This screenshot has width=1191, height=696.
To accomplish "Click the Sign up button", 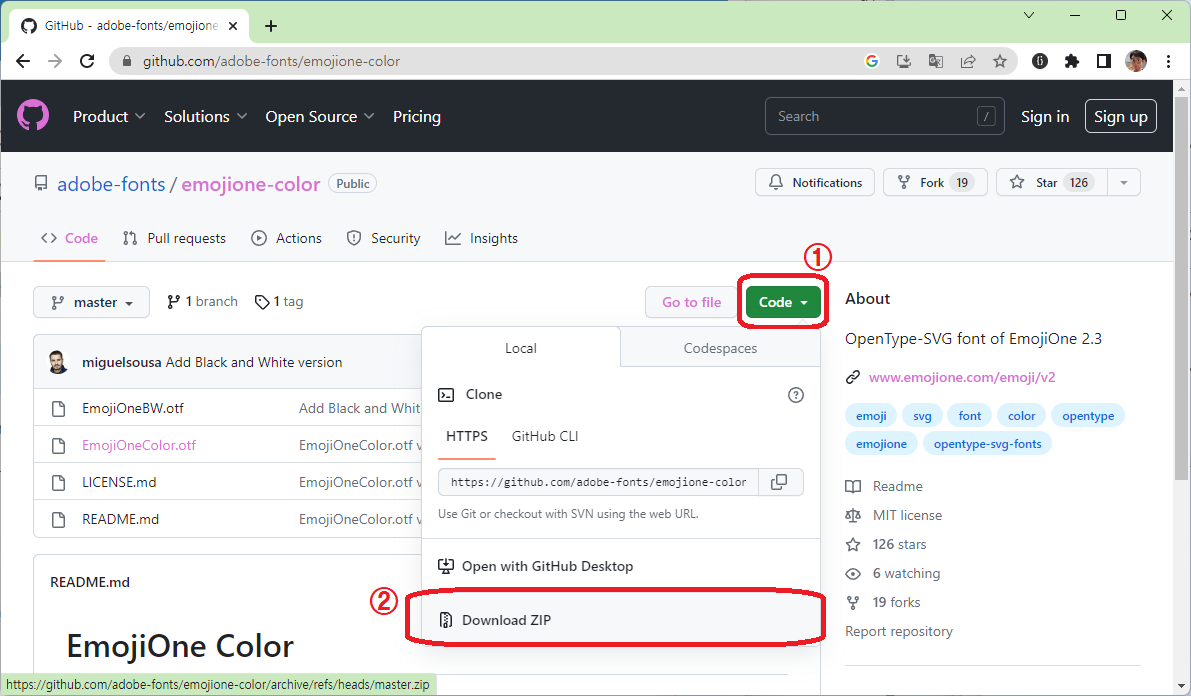I will (x=1120, y=116).
